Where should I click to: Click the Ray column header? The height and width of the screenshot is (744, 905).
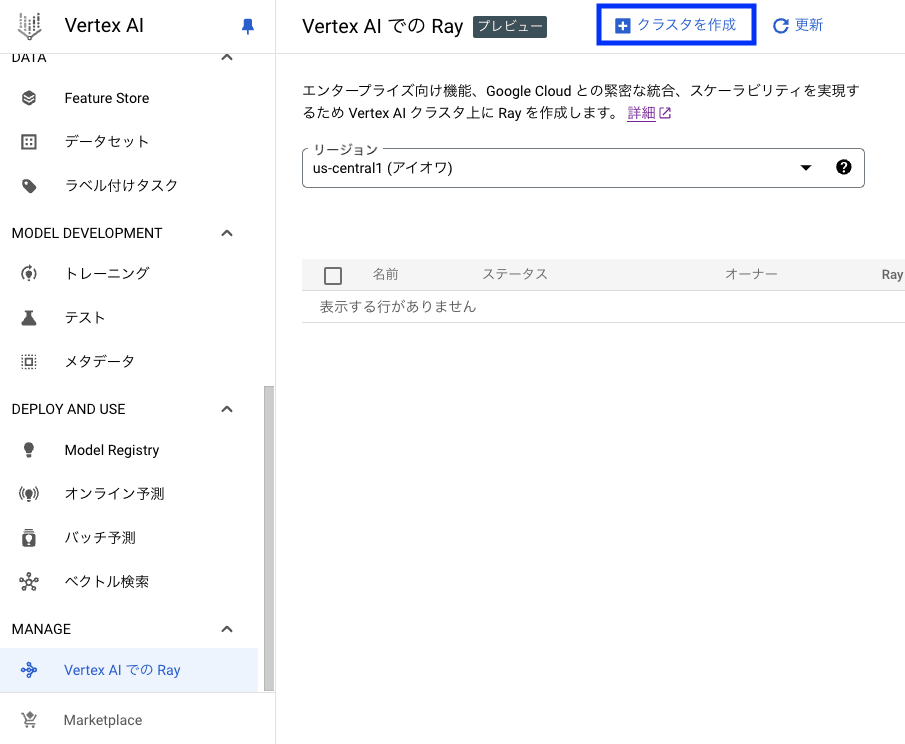tap(892, 275)
